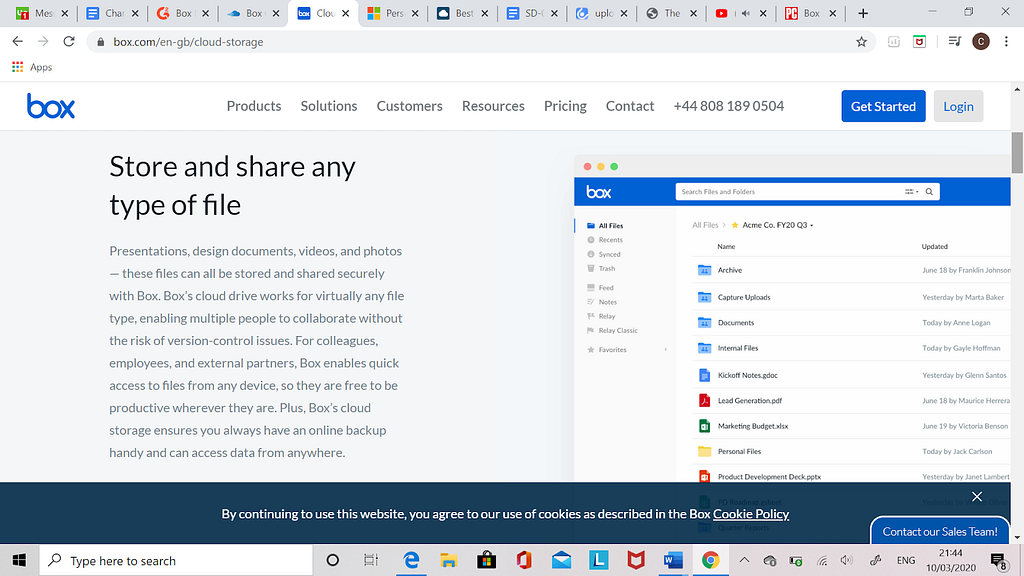The width and height of the screenshot is (1024, 576).
Task: Close the active Box 'Clou' tab
Action: coord(345,13)
